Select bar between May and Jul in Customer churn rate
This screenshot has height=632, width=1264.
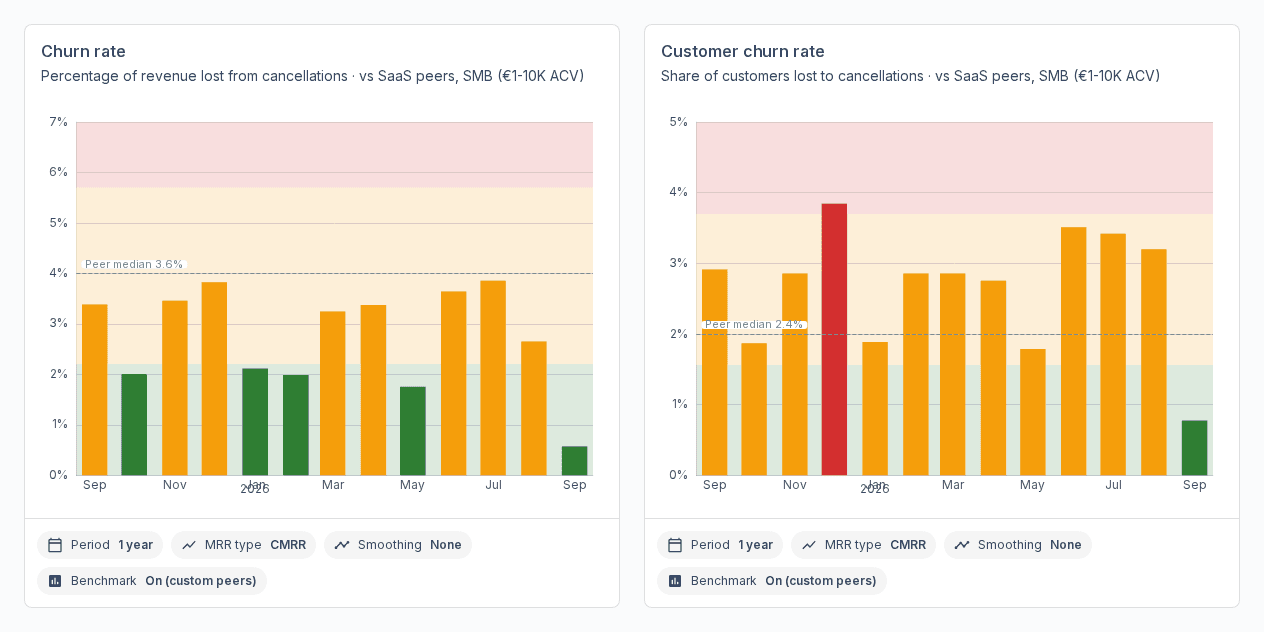[x=1074, y=351]
